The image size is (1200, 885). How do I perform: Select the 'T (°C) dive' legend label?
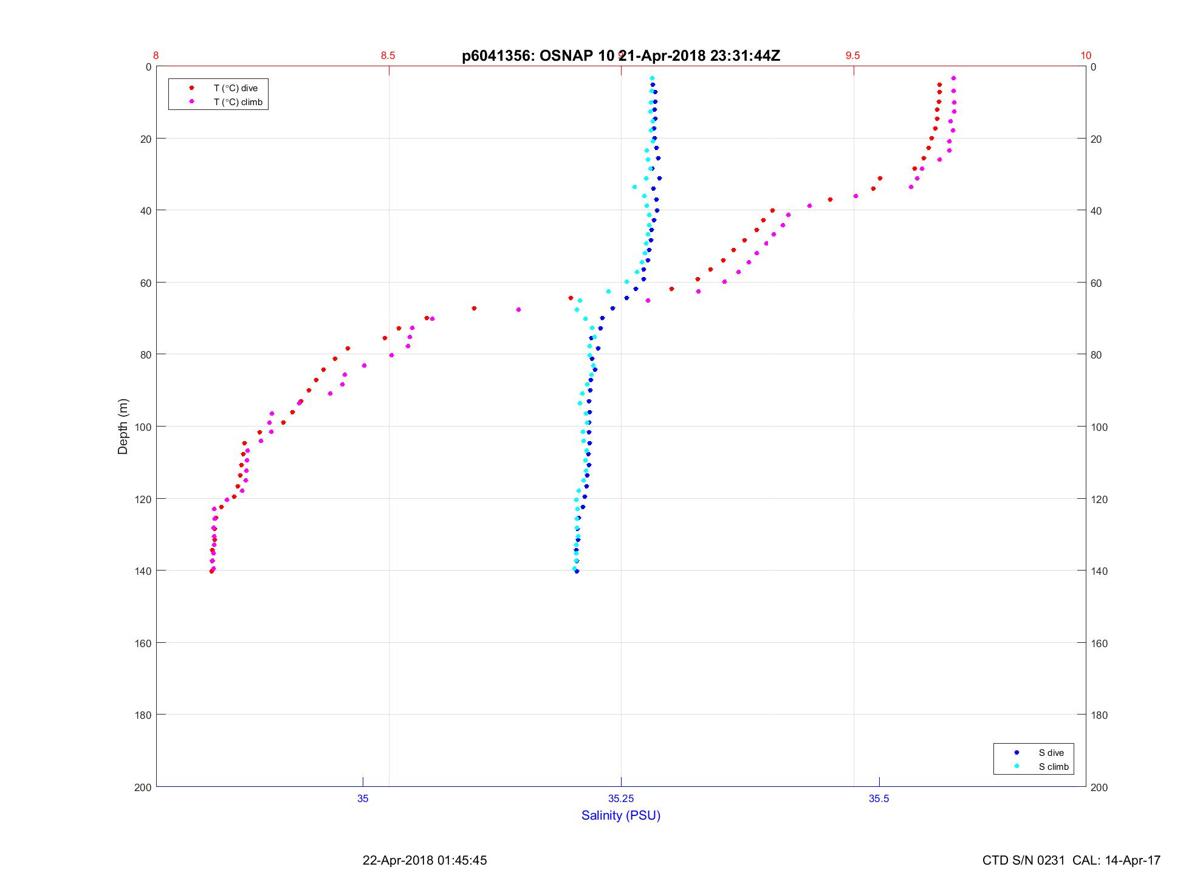[235, 88]
